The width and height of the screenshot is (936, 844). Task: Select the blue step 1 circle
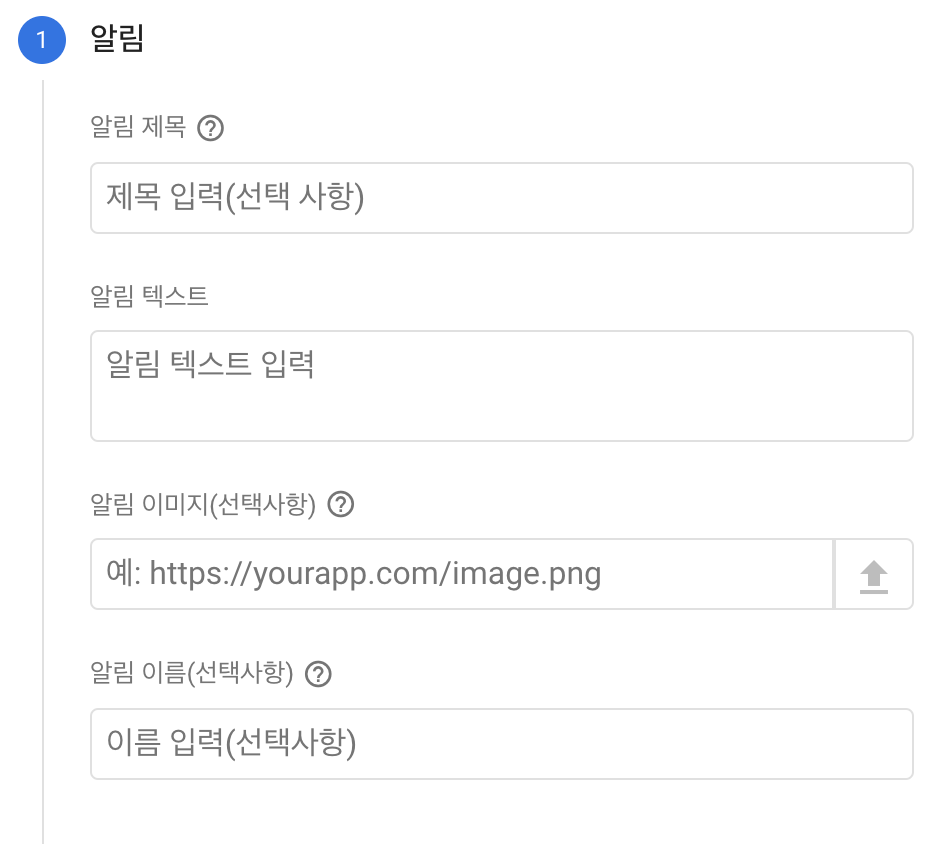pos(42,40)
